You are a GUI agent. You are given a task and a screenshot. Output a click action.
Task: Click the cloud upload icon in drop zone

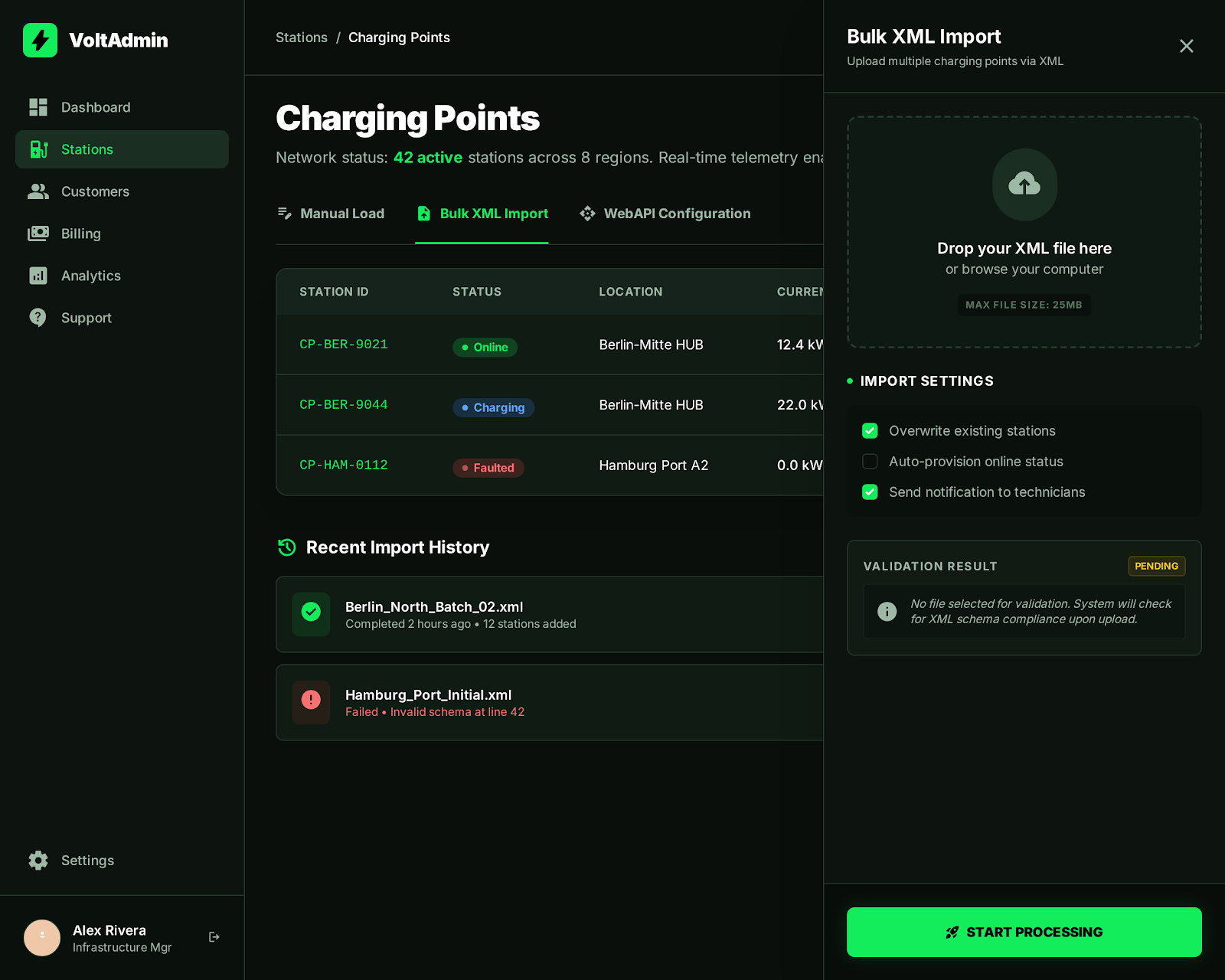coord(1024,185)
